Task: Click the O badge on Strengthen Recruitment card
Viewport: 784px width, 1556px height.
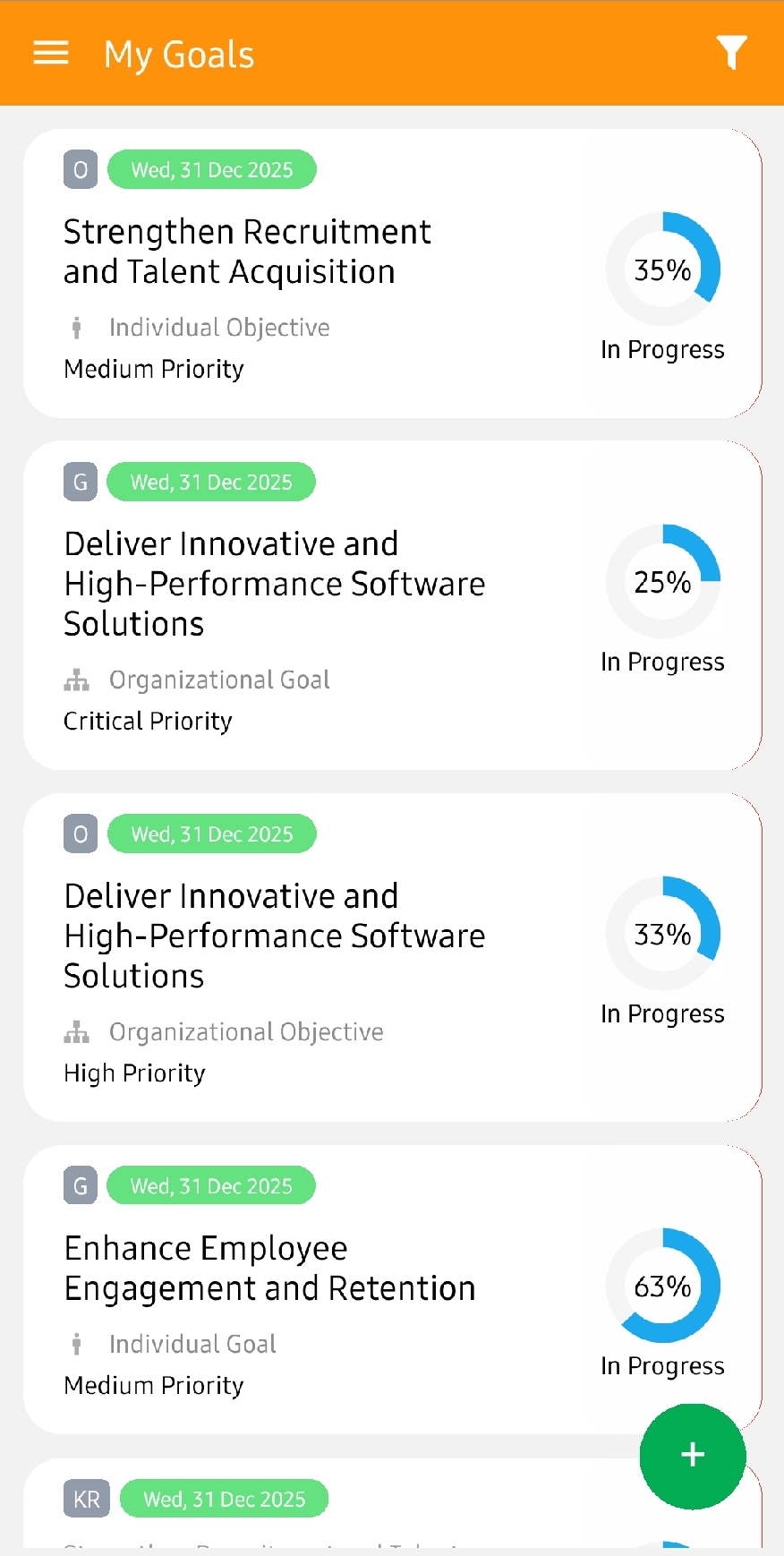Action: pos(81,169)
